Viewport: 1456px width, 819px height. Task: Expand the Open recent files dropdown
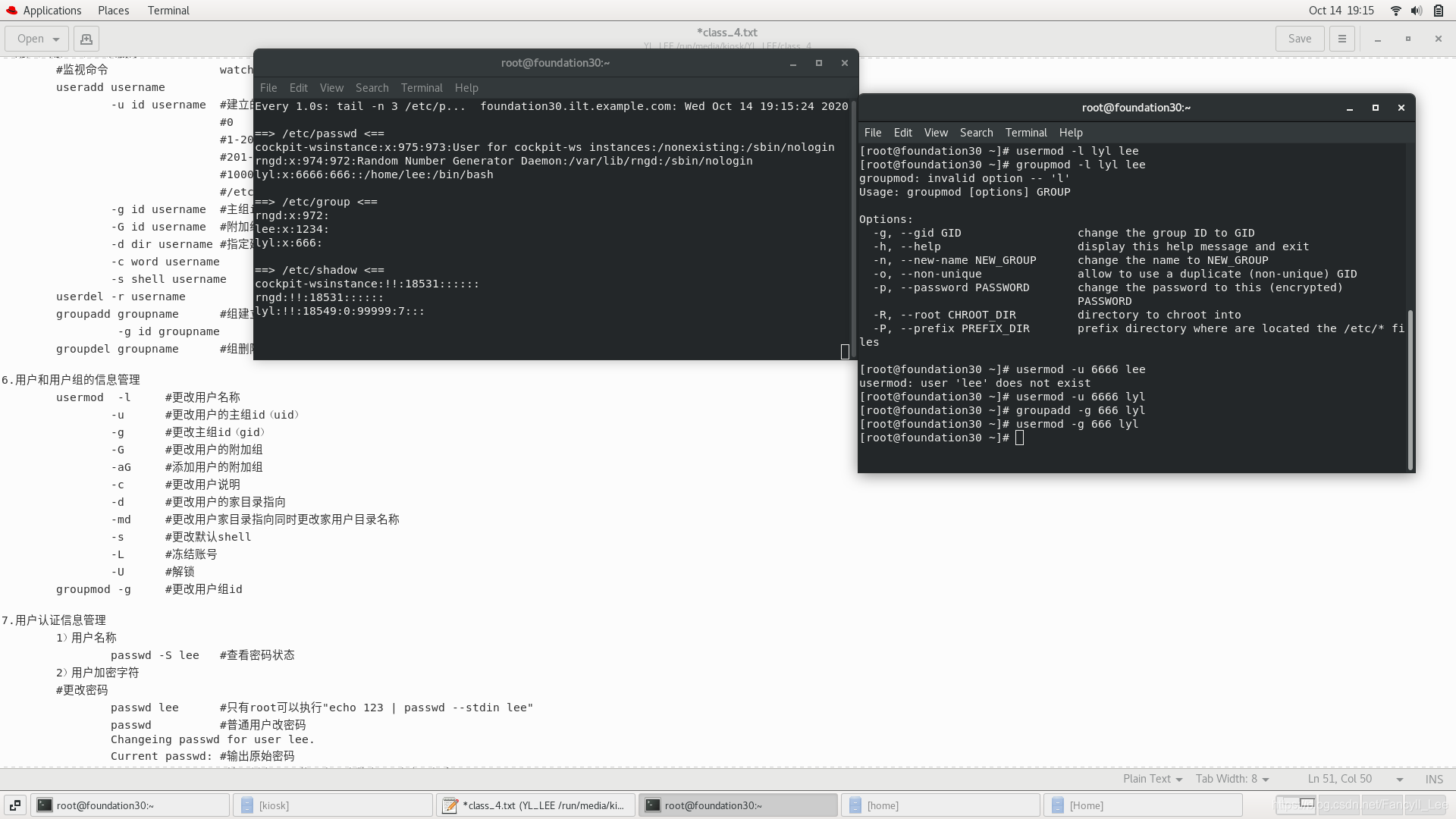click(x=56, y=39)
